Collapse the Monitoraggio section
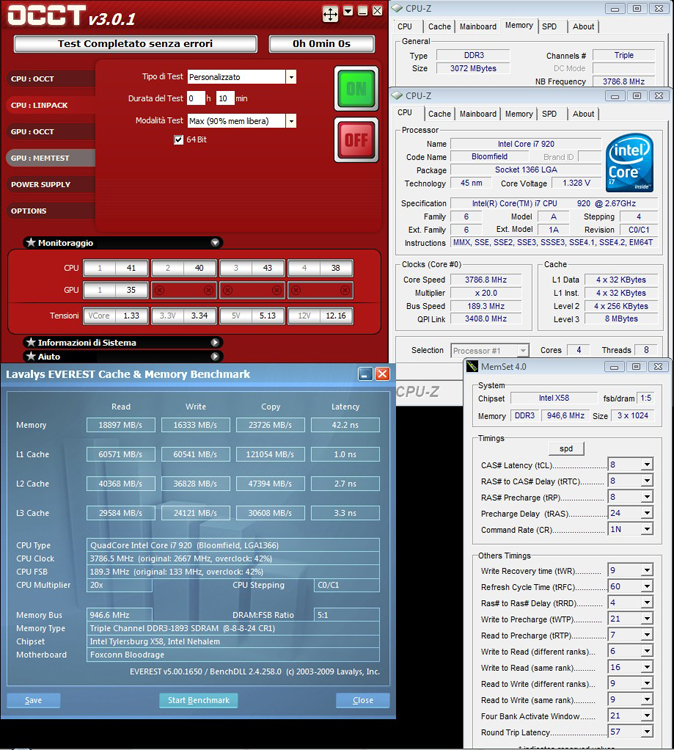Image resolution: width=674 pixels, height=750 pixels. pos(215,243)
